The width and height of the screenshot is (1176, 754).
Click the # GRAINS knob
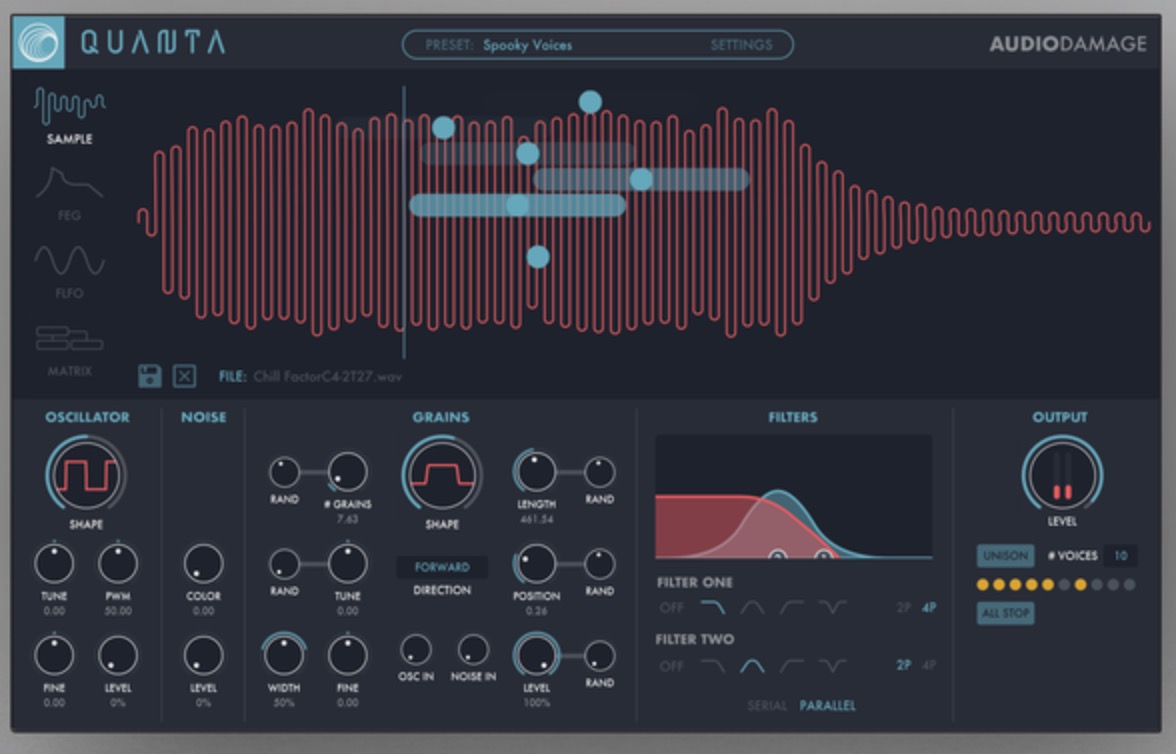tap(347, 473)
